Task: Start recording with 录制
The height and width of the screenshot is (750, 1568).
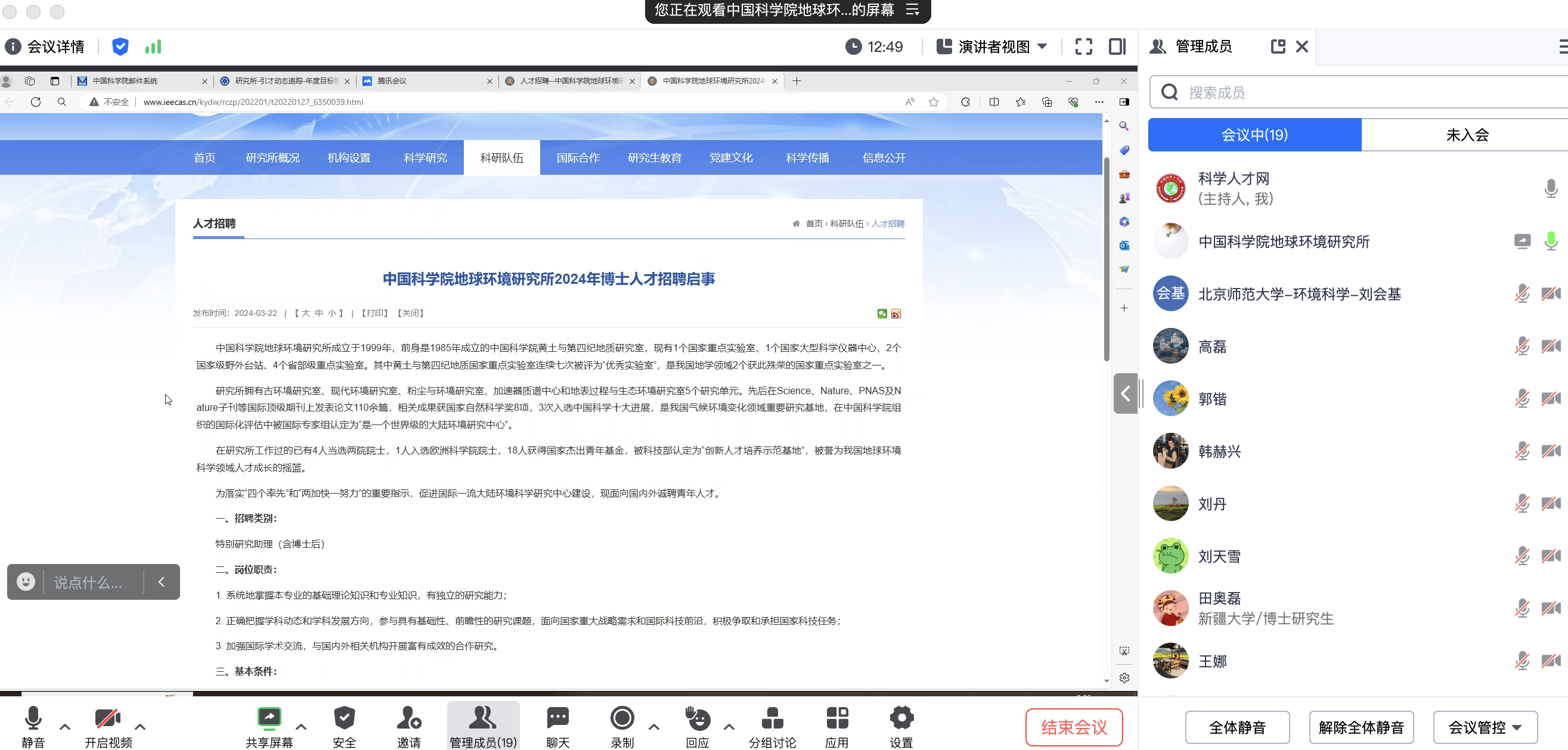Action: coord(622,727)
